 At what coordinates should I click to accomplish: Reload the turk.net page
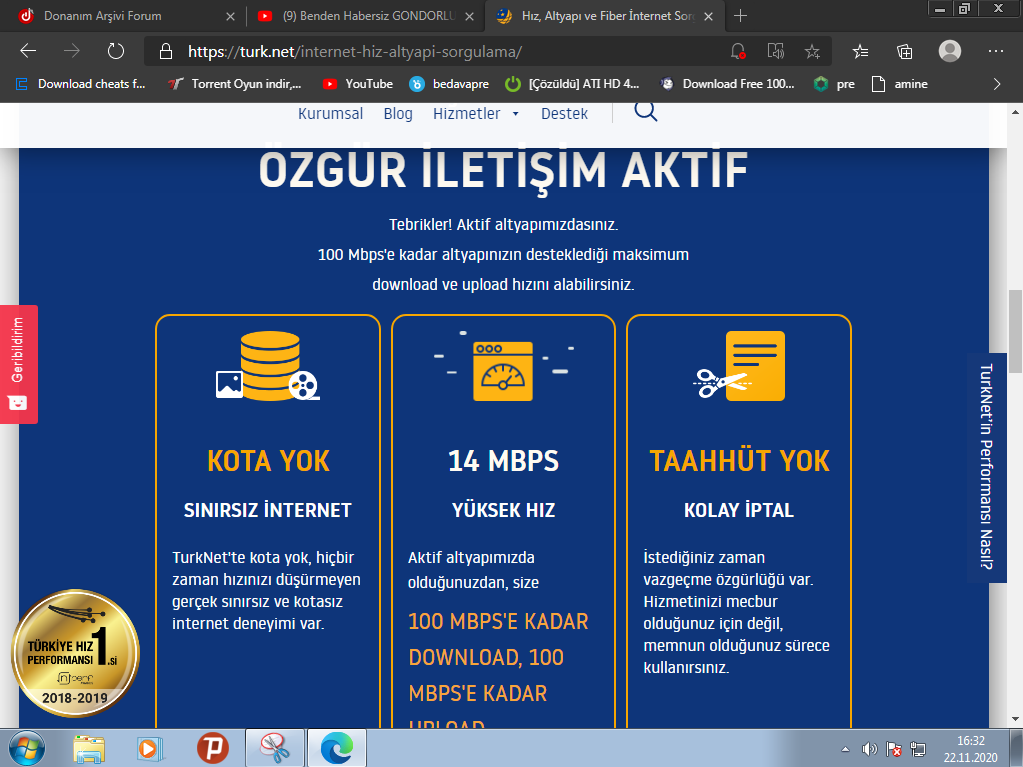click(115, 51)
